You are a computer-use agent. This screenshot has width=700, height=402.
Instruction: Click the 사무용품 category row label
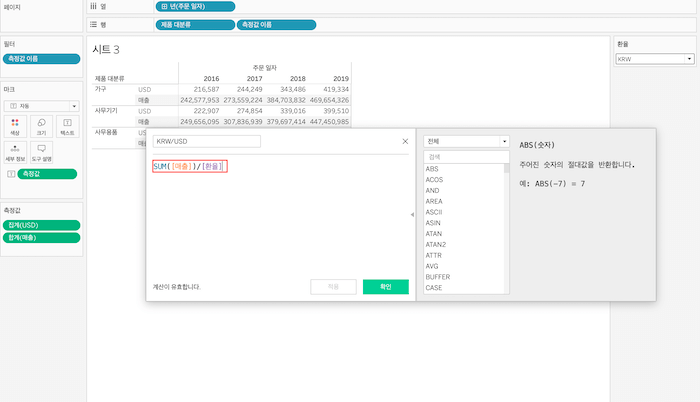click(106, 132)
